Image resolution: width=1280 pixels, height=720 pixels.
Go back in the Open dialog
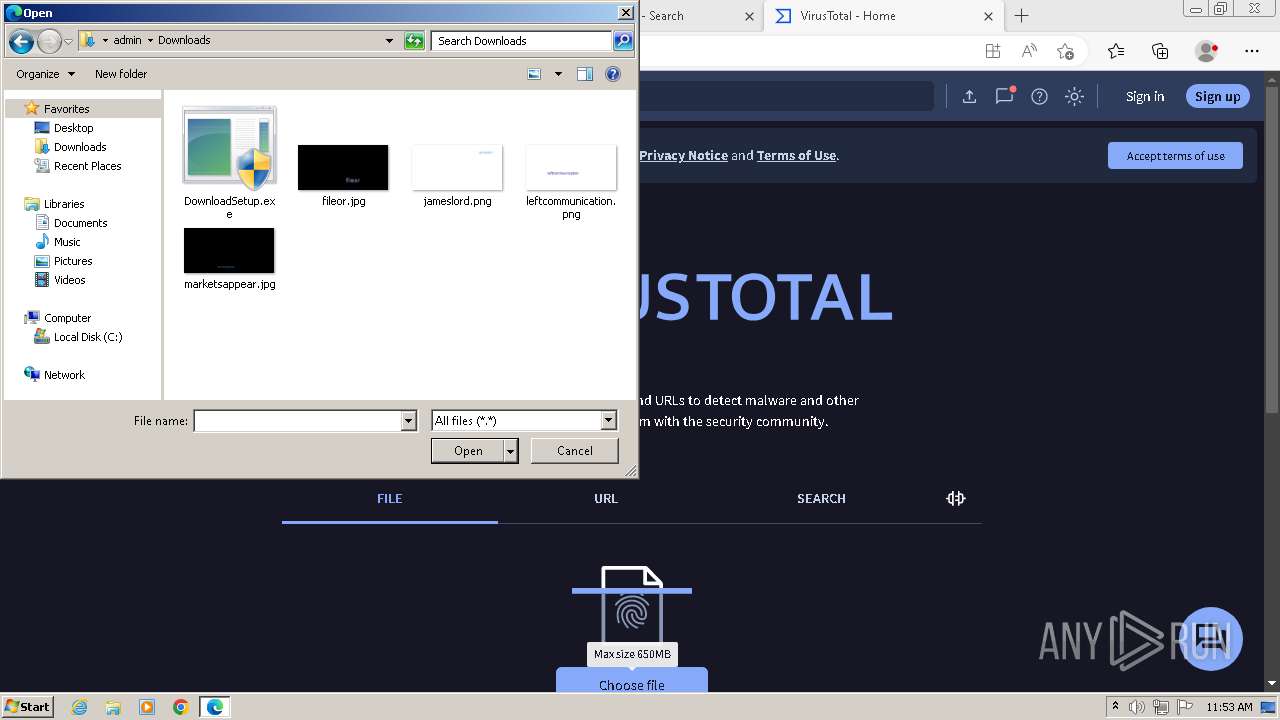[x=21, y=41]
